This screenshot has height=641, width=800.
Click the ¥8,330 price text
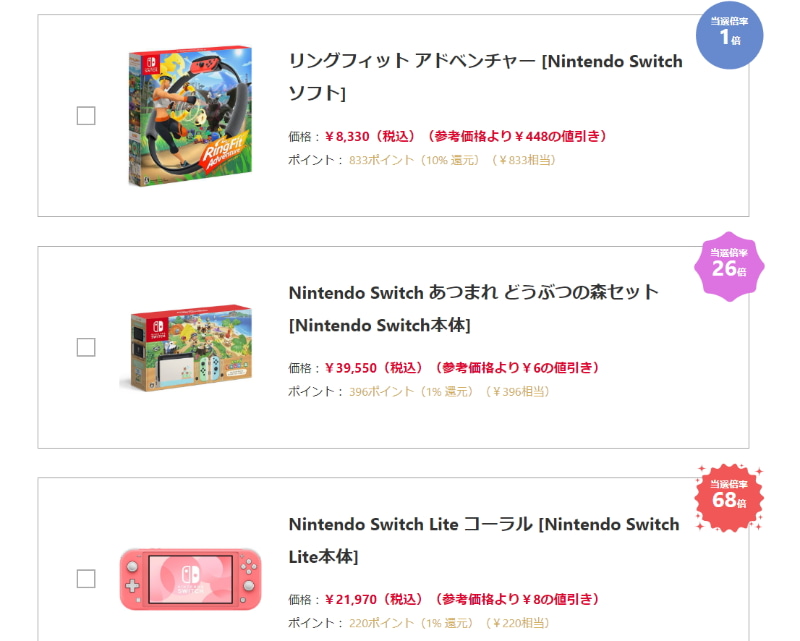[x=366, y=136]
